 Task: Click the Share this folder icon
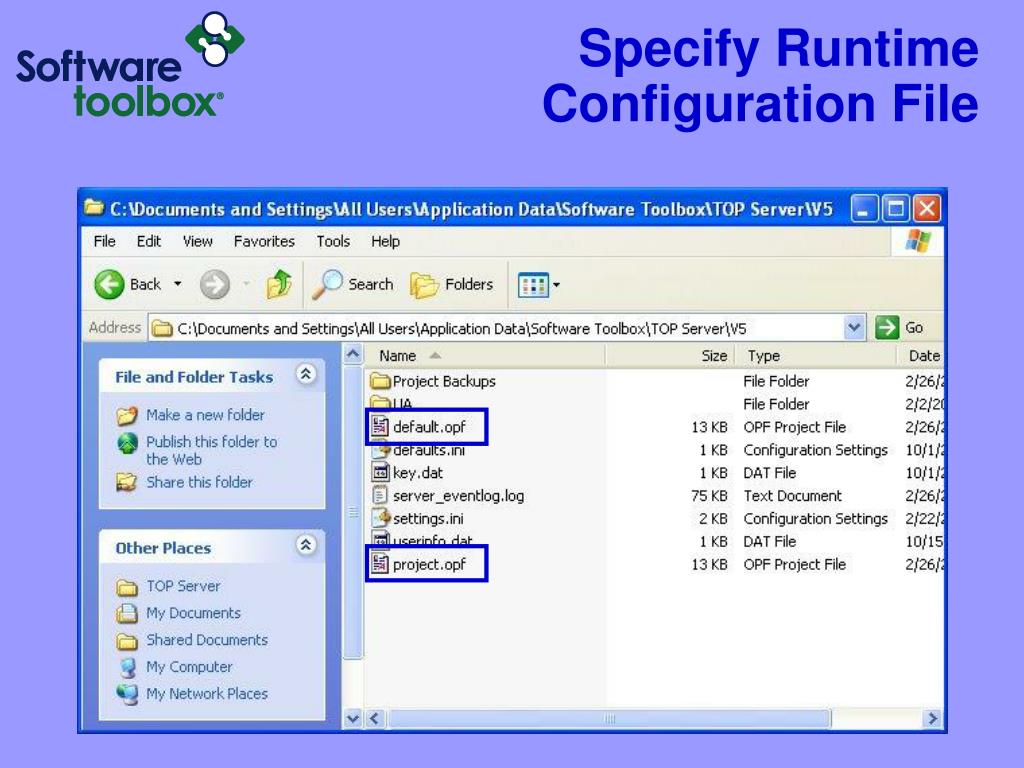click(x=127, y=482)
